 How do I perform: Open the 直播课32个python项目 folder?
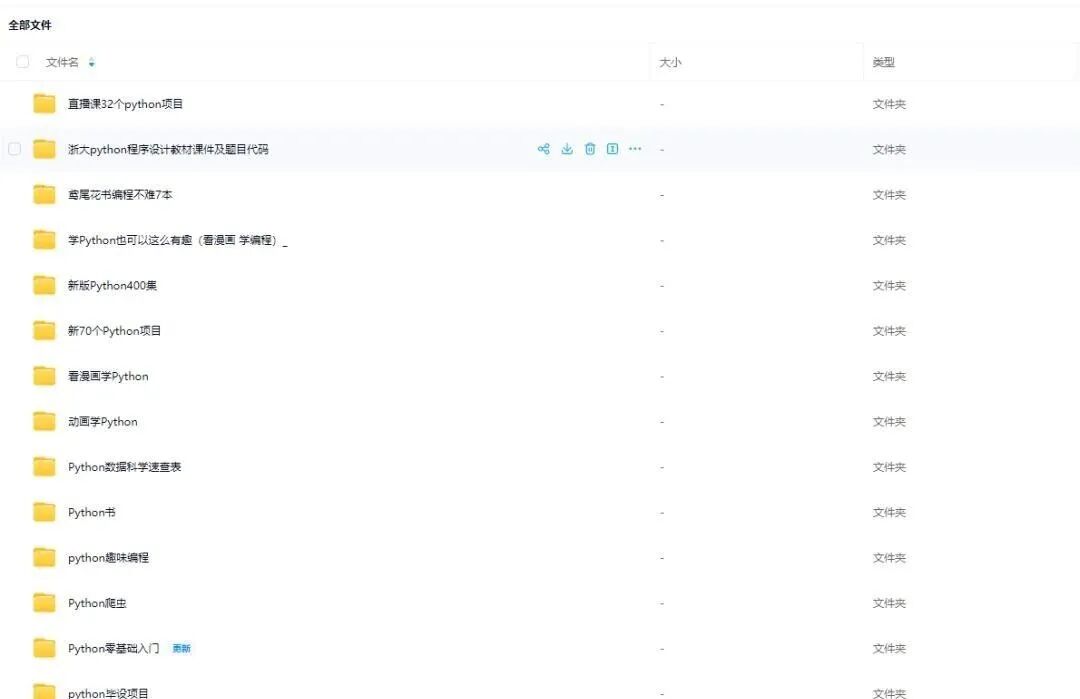125,104
